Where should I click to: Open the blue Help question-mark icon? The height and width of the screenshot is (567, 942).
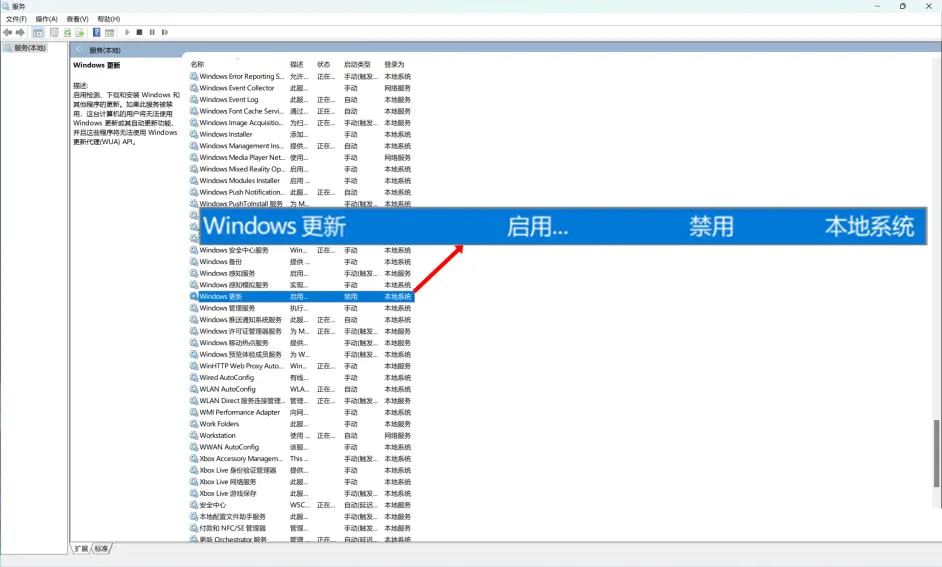[96, 32]
